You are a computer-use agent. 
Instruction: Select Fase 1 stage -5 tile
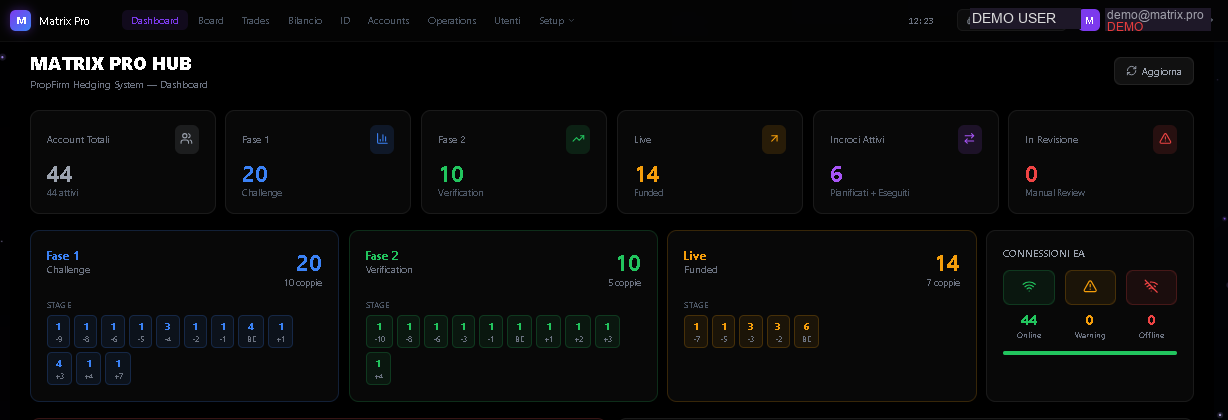pos(141,332)
